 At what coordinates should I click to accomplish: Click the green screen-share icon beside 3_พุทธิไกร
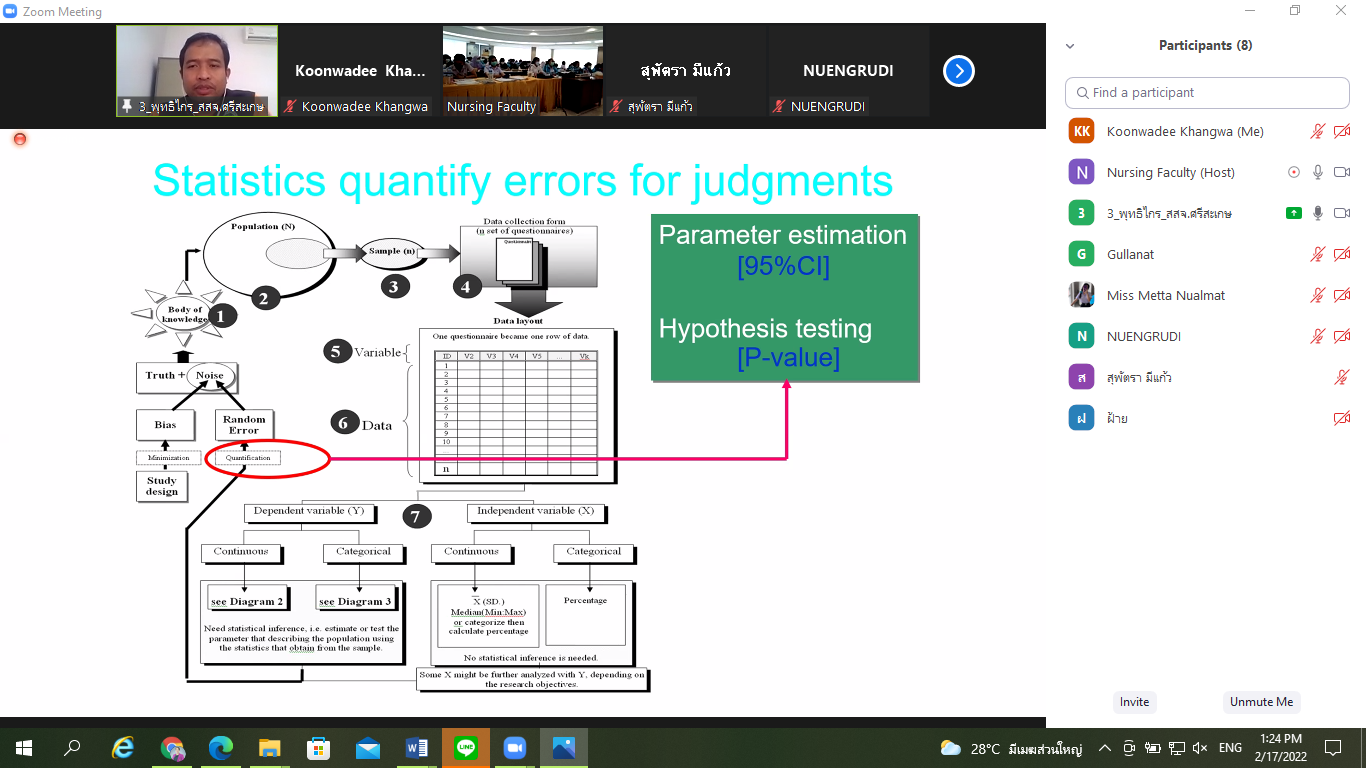point(1294,213)
